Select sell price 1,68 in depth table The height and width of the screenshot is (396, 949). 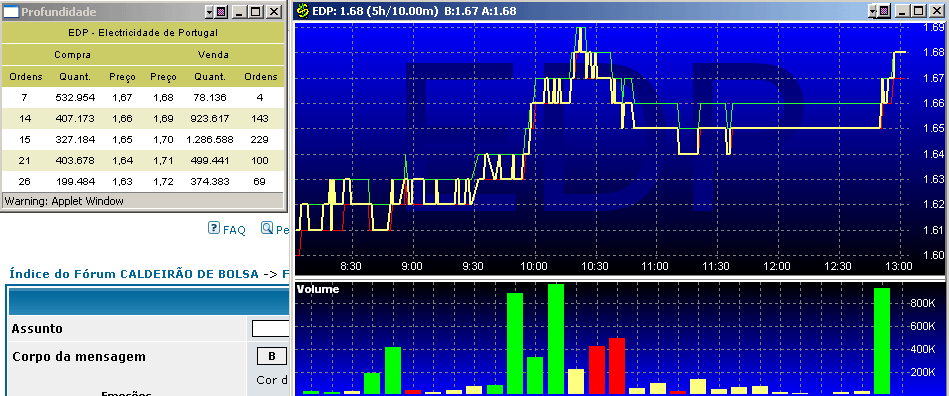163,97
